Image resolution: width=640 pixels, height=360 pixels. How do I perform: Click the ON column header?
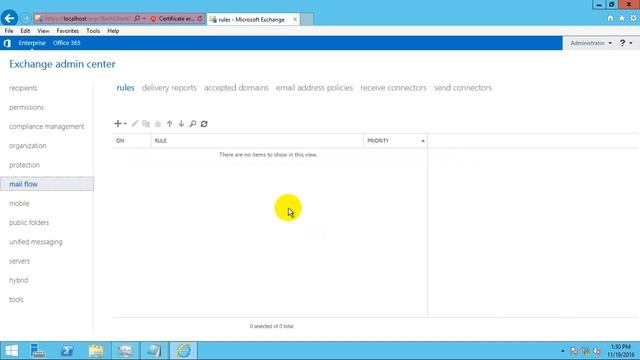[x=131, y=141]
